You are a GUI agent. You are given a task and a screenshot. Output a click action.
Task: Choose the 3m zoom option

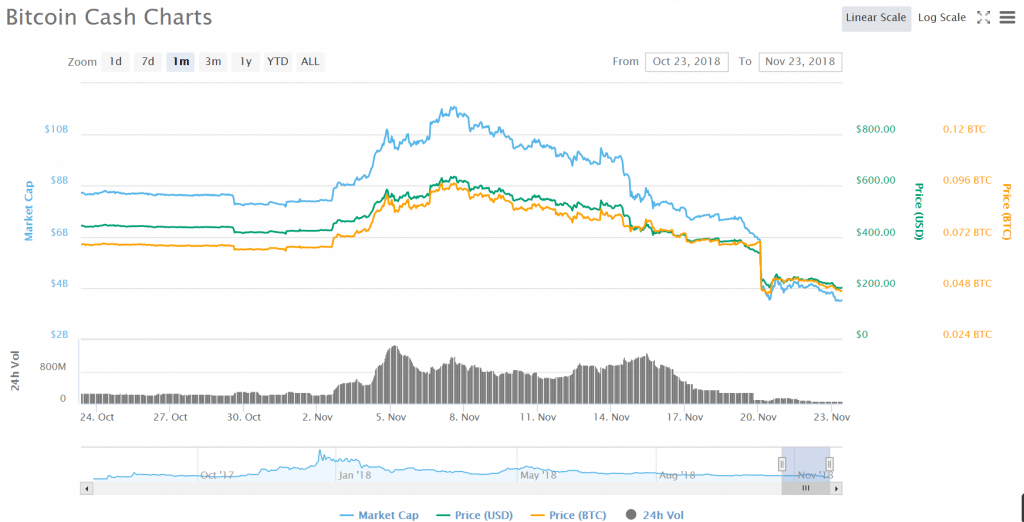(x=213, y=62)
